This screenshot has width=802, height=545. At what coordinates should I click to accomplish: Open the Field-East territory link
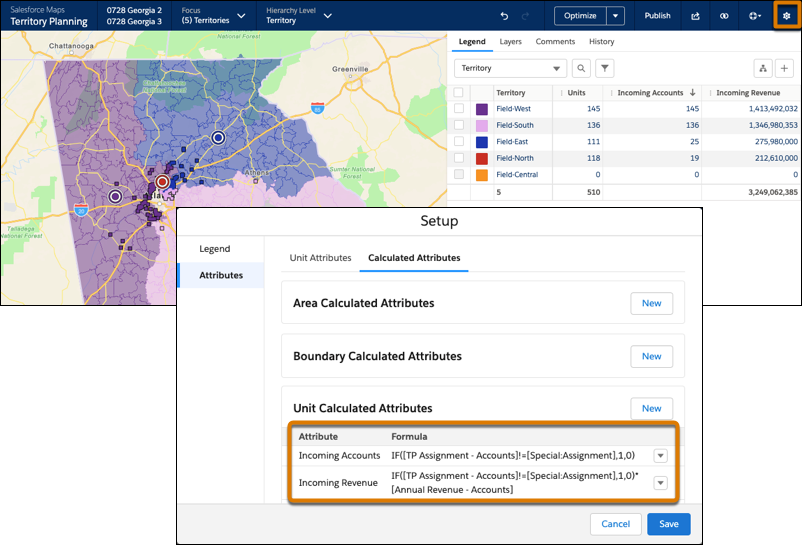click(x=511, y=141)
